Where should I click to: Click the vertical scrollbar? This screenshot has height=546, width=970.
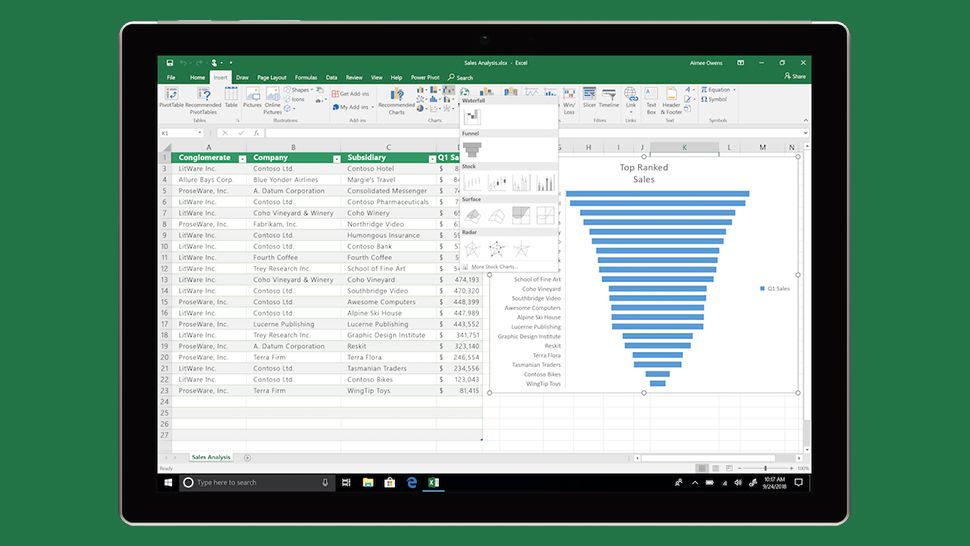pos(807,297)
